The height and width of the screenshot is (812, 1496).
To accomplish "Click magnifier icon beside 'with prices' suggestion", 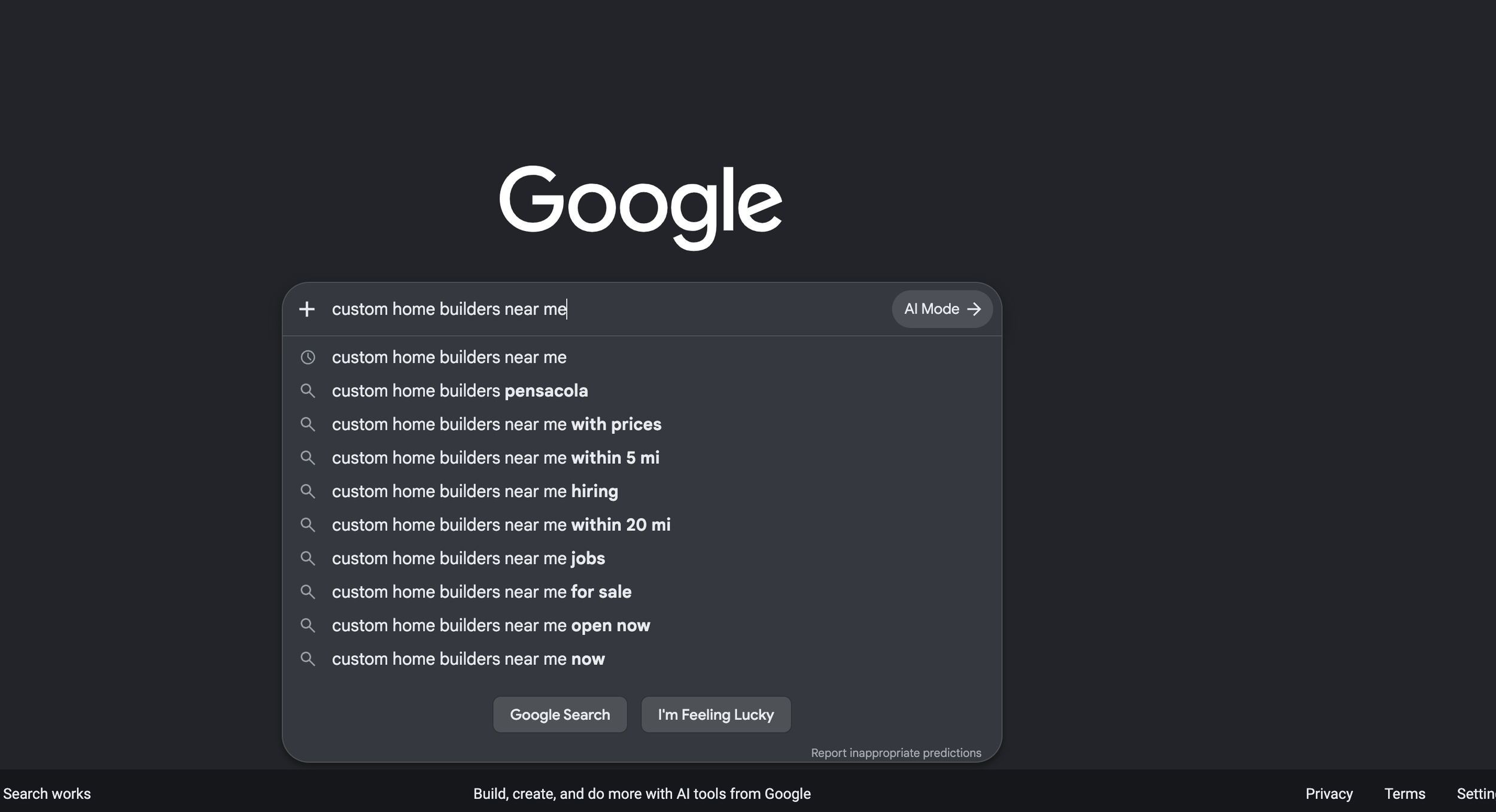I will coord(308,424).
